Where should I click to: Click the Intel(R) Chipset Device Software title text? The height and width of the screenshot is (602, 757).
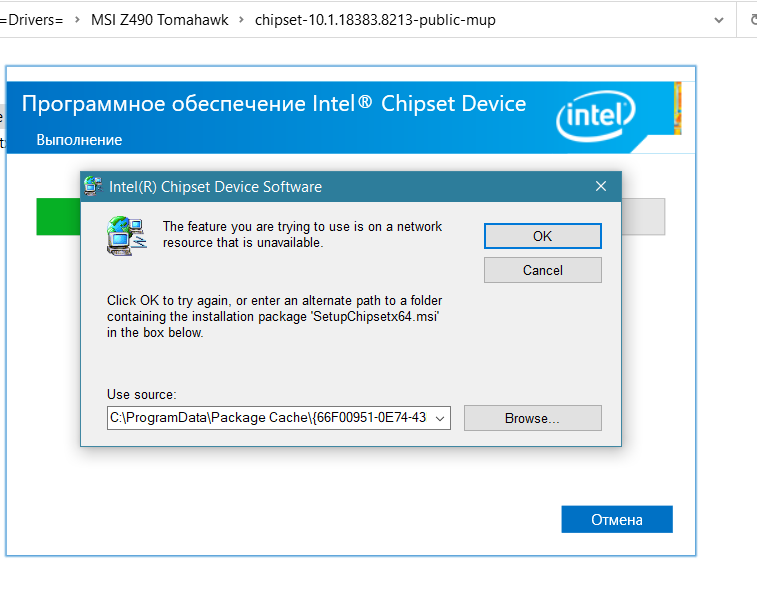[215, 187]
